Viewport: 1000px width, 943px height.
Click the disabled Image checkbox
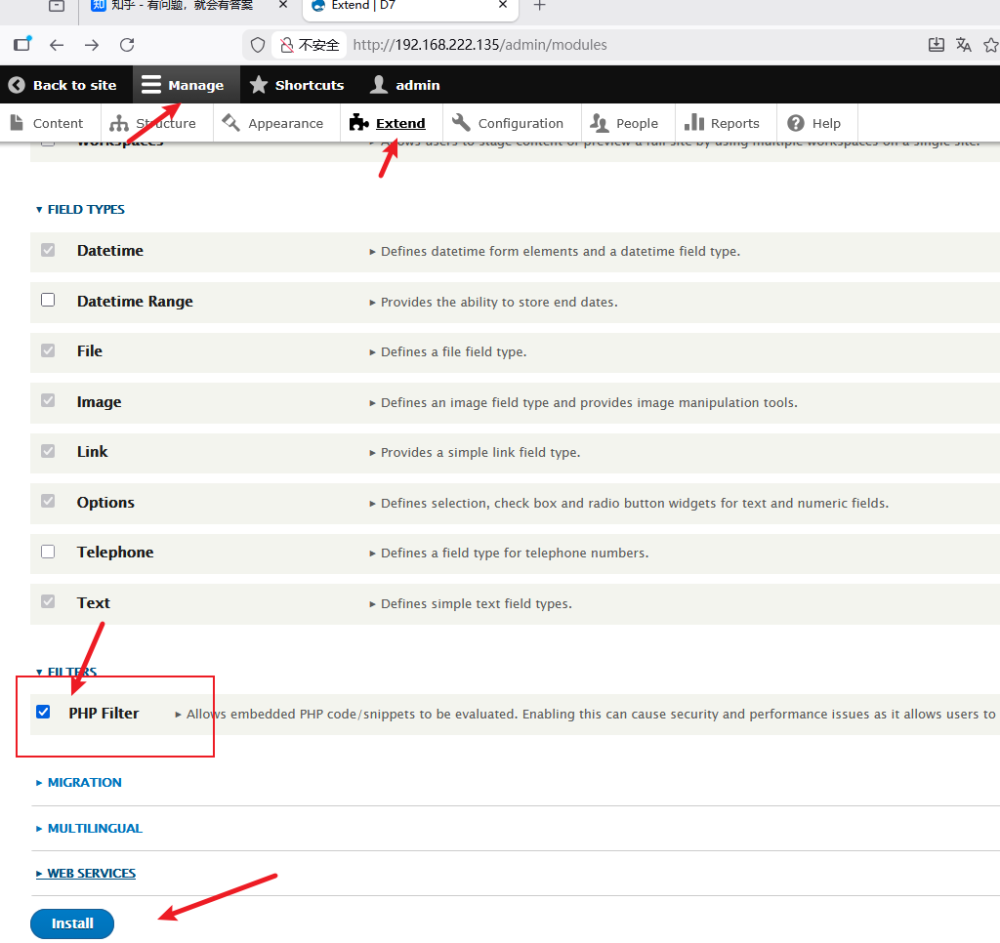coord(48,400)
